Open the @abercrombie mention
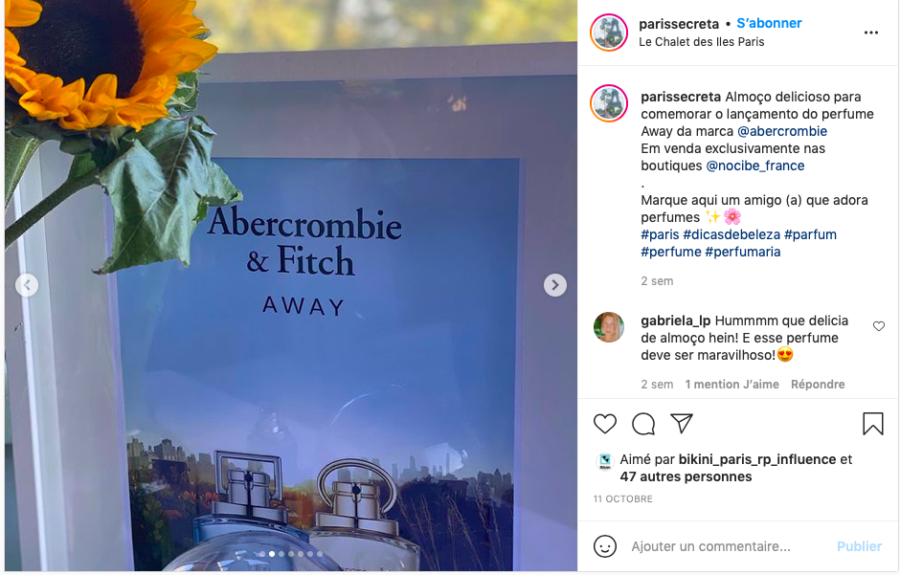Screen dimensions: 900x575 pos(782,131)
